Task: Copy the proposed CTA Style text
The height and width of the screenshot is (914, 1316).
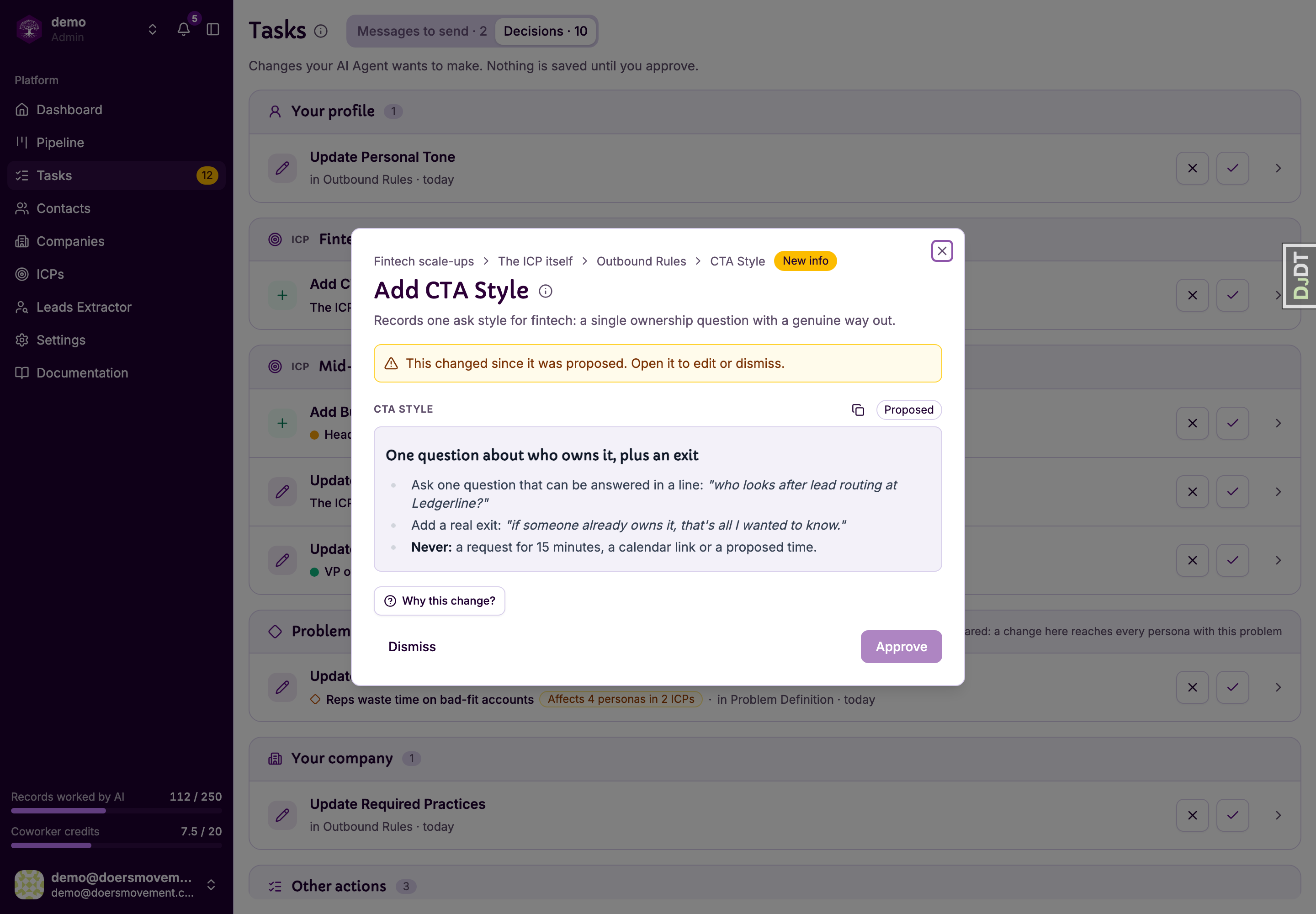Action: pyautogui.click(x=857, y=409)
